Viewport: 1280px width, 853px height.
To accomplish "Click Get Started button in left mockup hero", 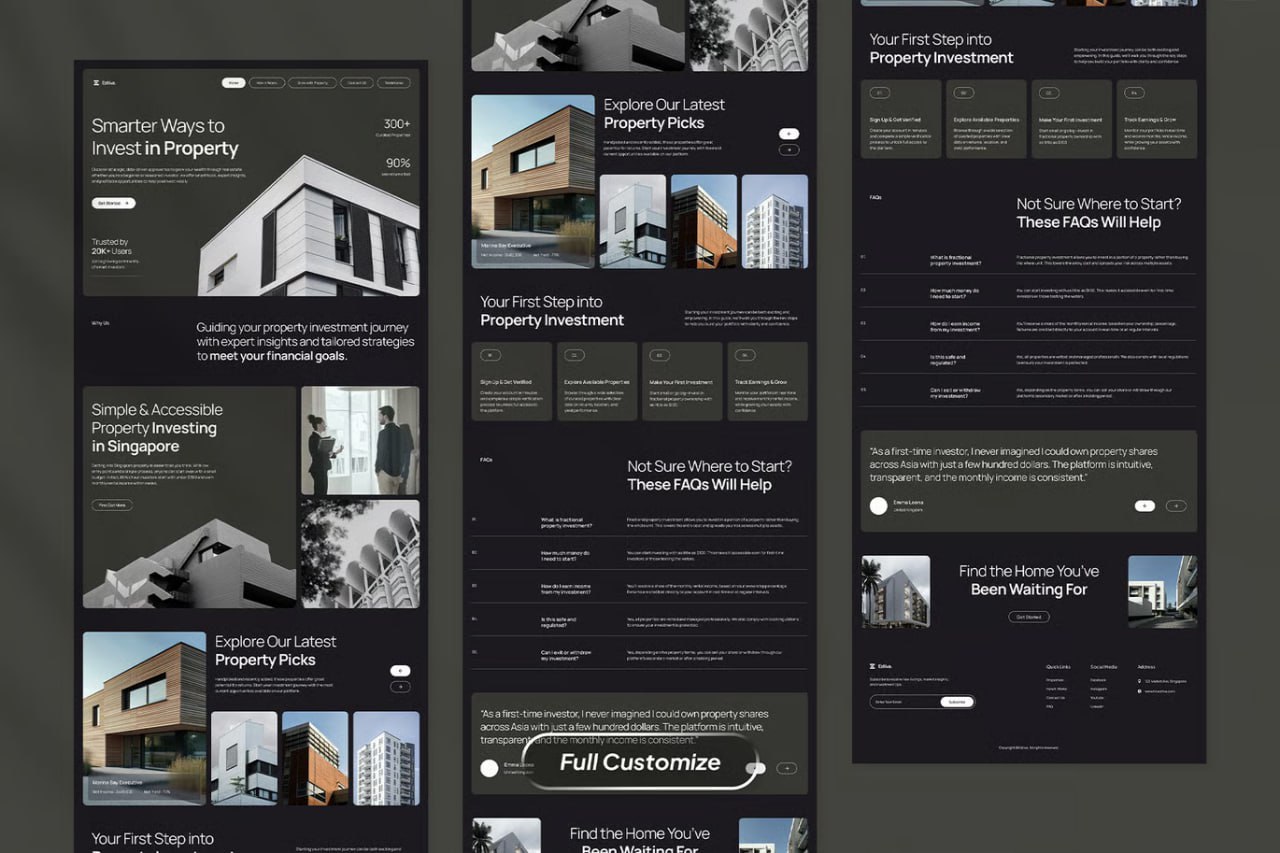I will tap(114, 203).
